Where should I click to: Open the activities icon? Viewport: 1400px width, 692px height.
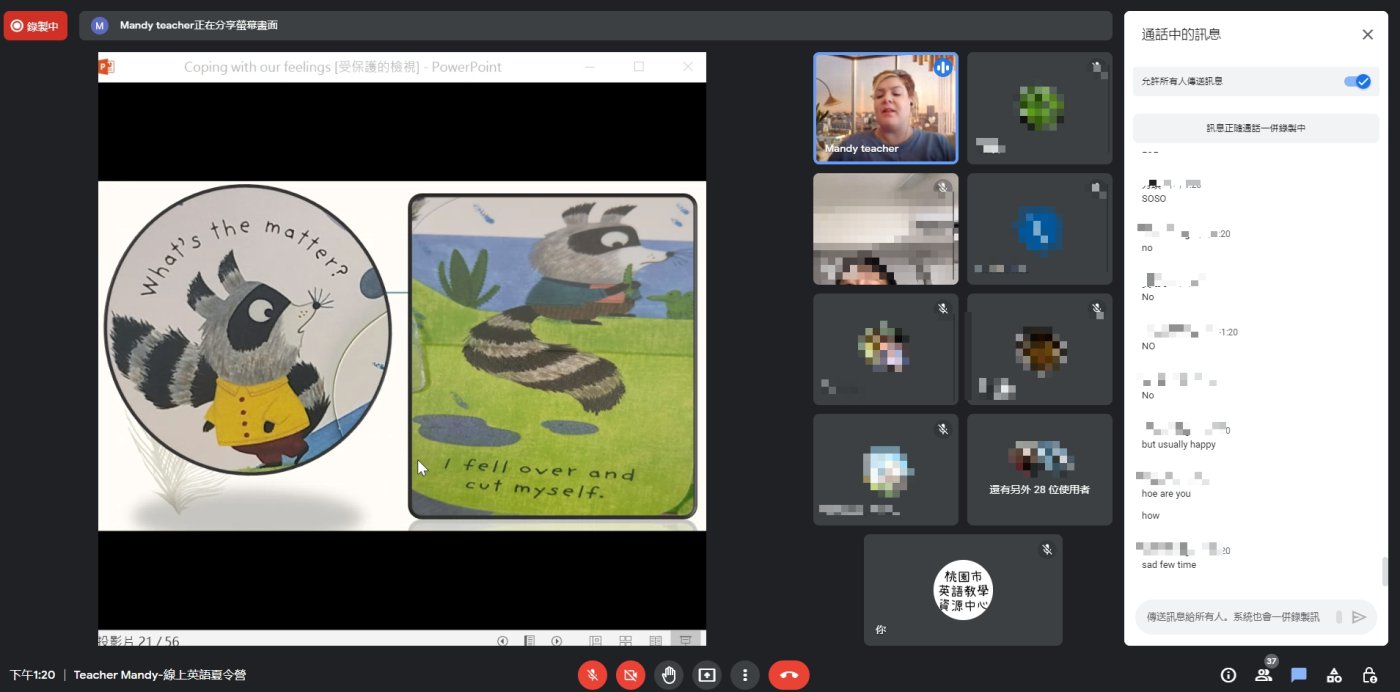click(x=1334, y=675)
